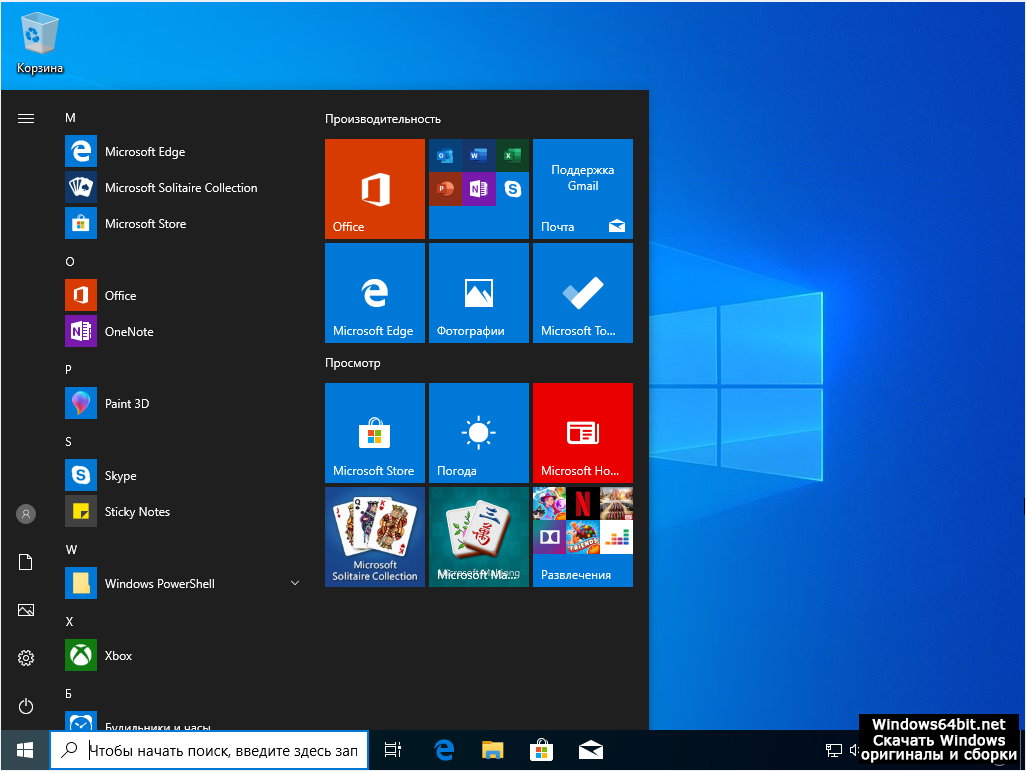Open the Office tile in Производительность group
Screen dimensions: 1026x771
click(x=374, y=189)
